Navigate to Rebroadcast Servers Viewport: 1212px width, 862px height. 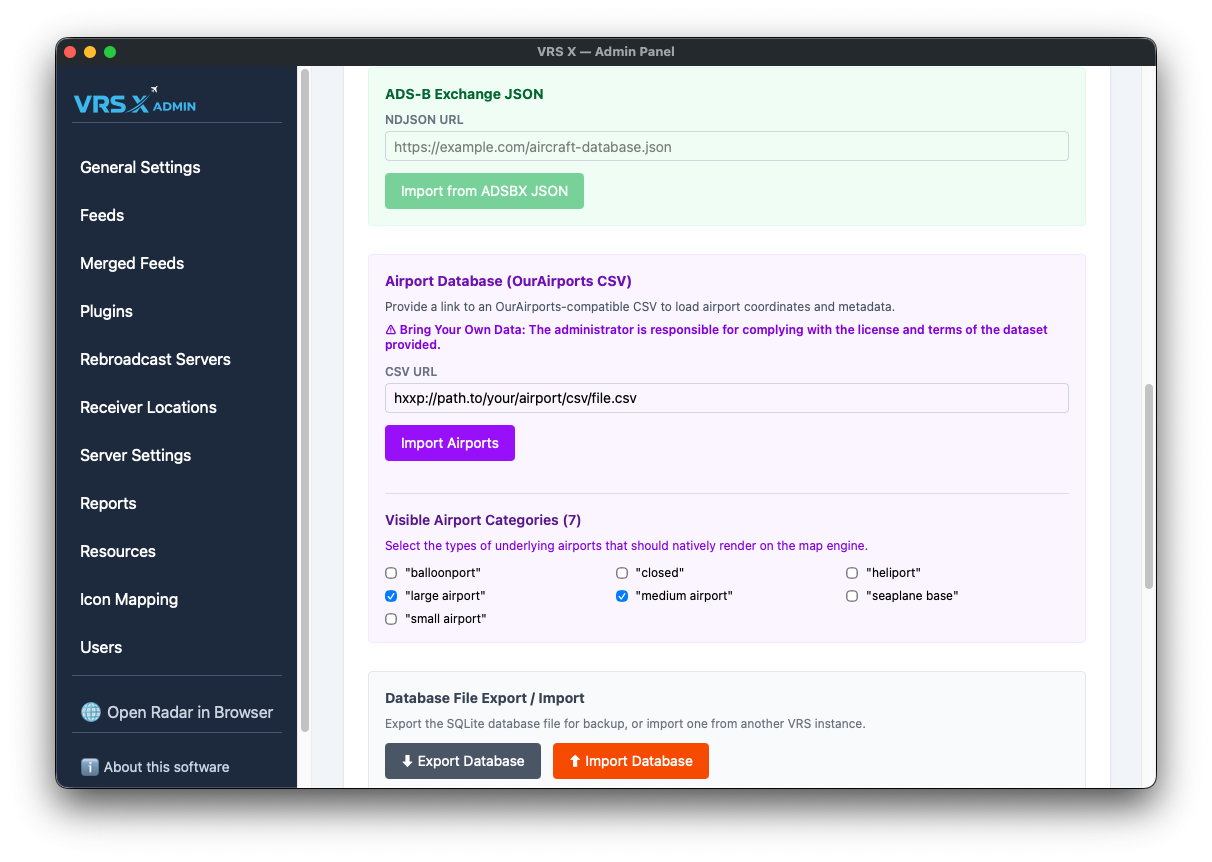(x=155, y=359)
